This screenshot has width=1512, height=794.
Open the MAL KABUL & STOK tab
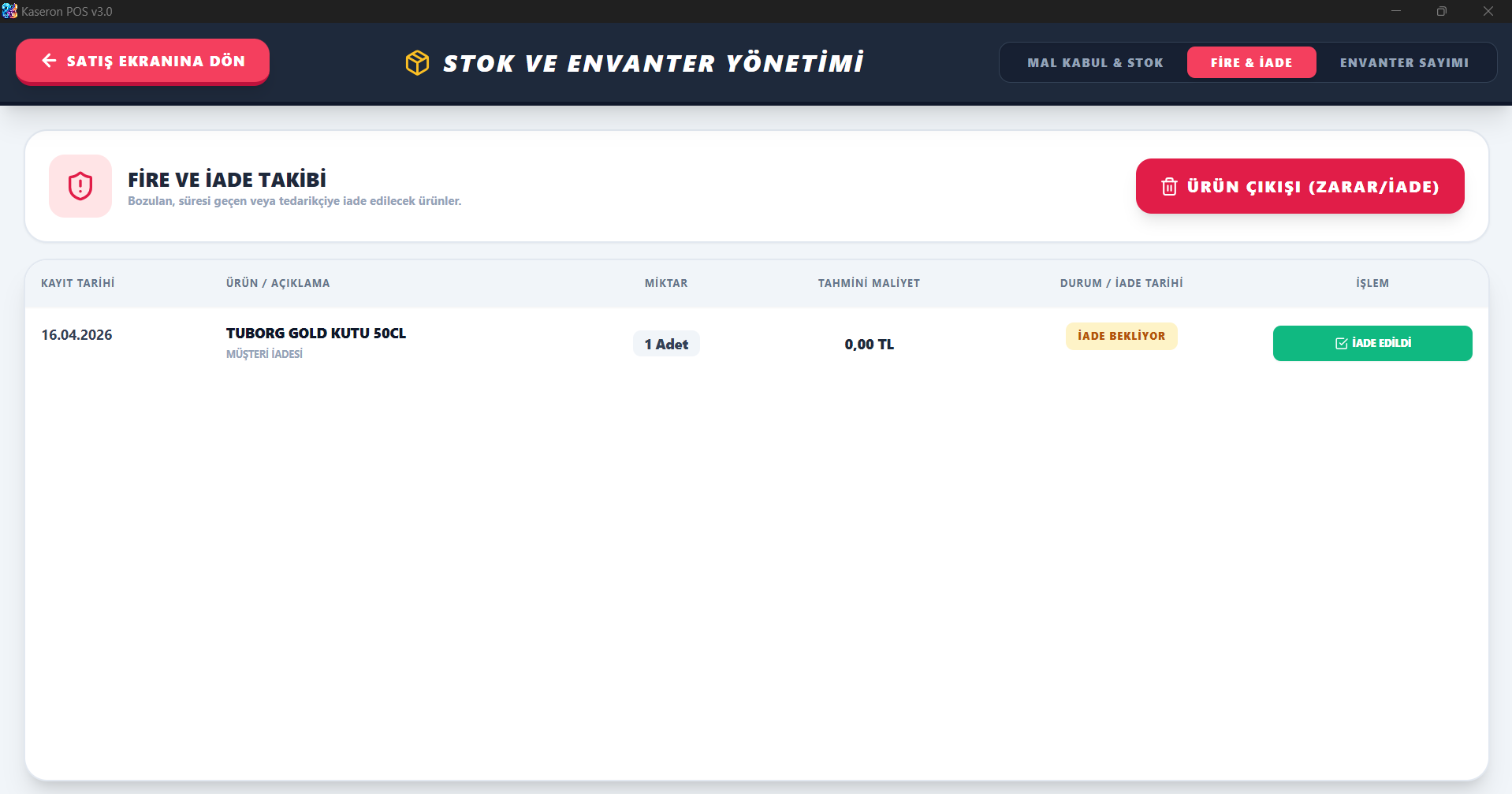click(1094, 62)
